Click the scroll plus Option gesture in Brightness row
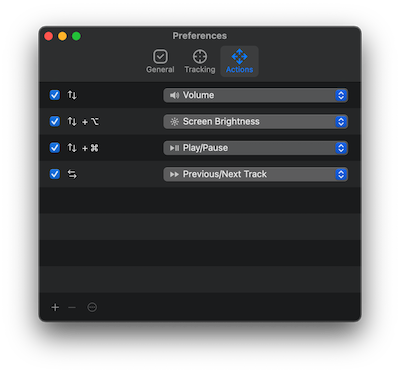 click(83, 122)
